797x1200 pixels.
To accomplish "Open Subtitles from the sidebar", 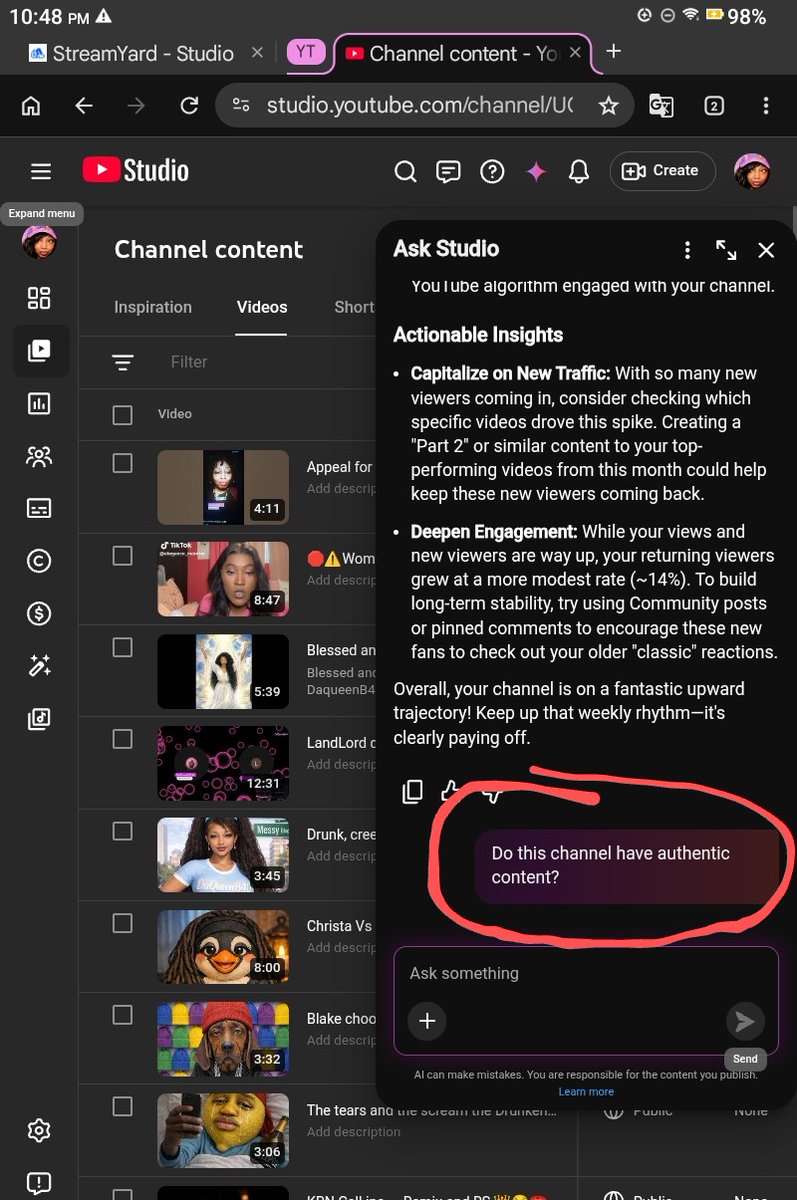I will 39,508.
